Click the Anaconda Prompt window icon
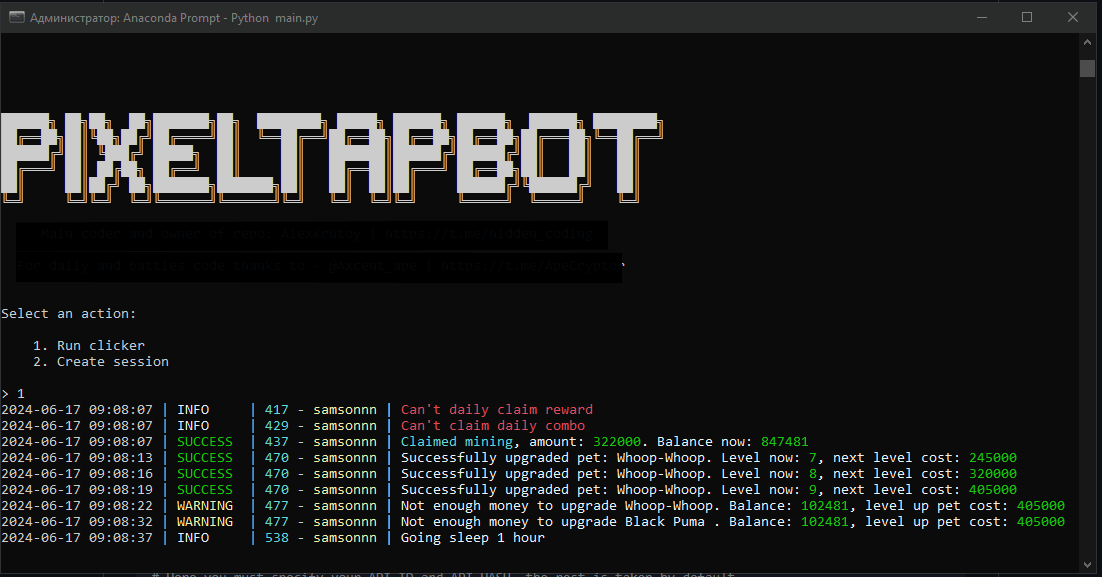Screen dimensions: 1102x577 (16, 17)
